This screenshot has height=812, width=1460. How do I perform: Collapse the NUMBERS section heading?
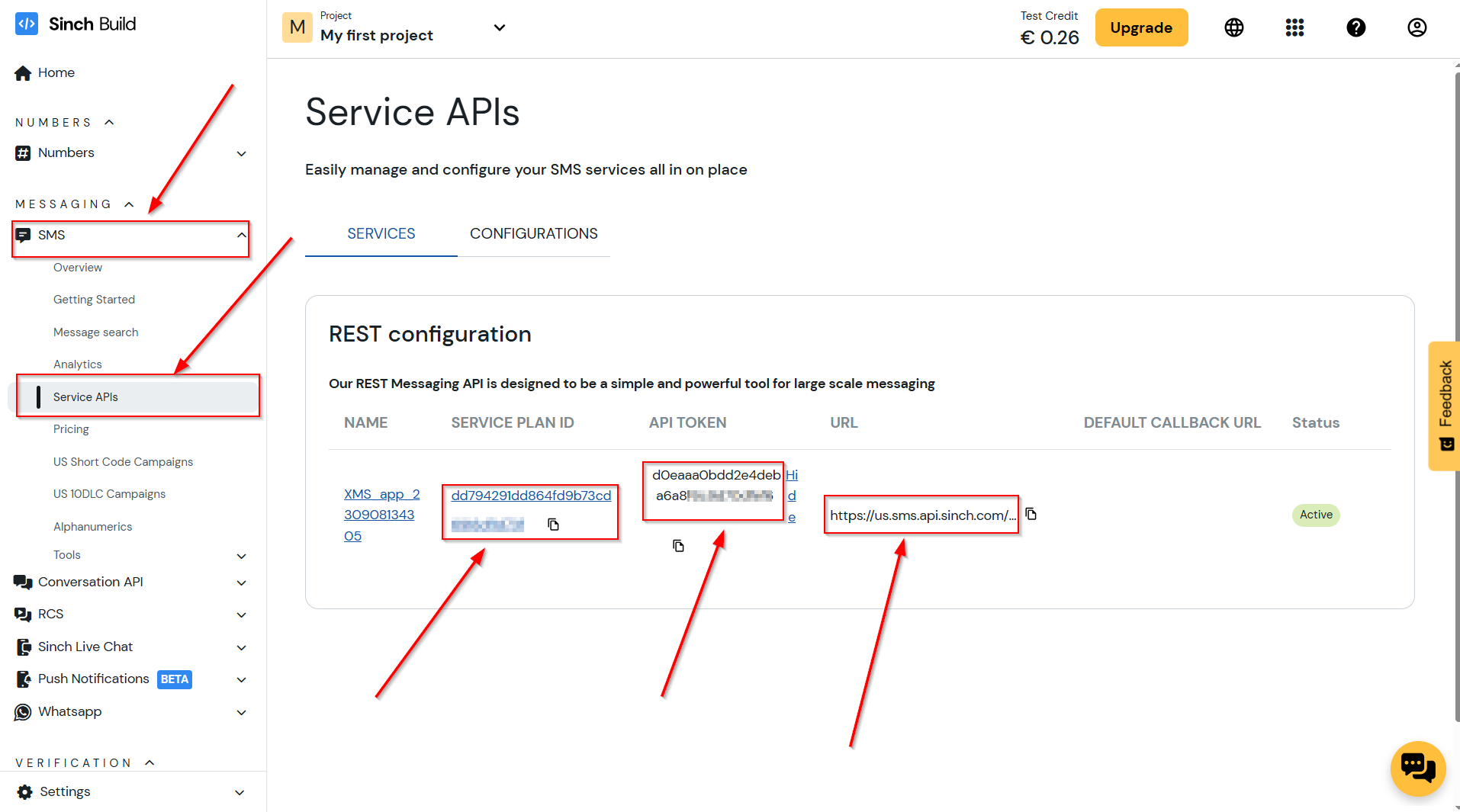coord(64,122)
